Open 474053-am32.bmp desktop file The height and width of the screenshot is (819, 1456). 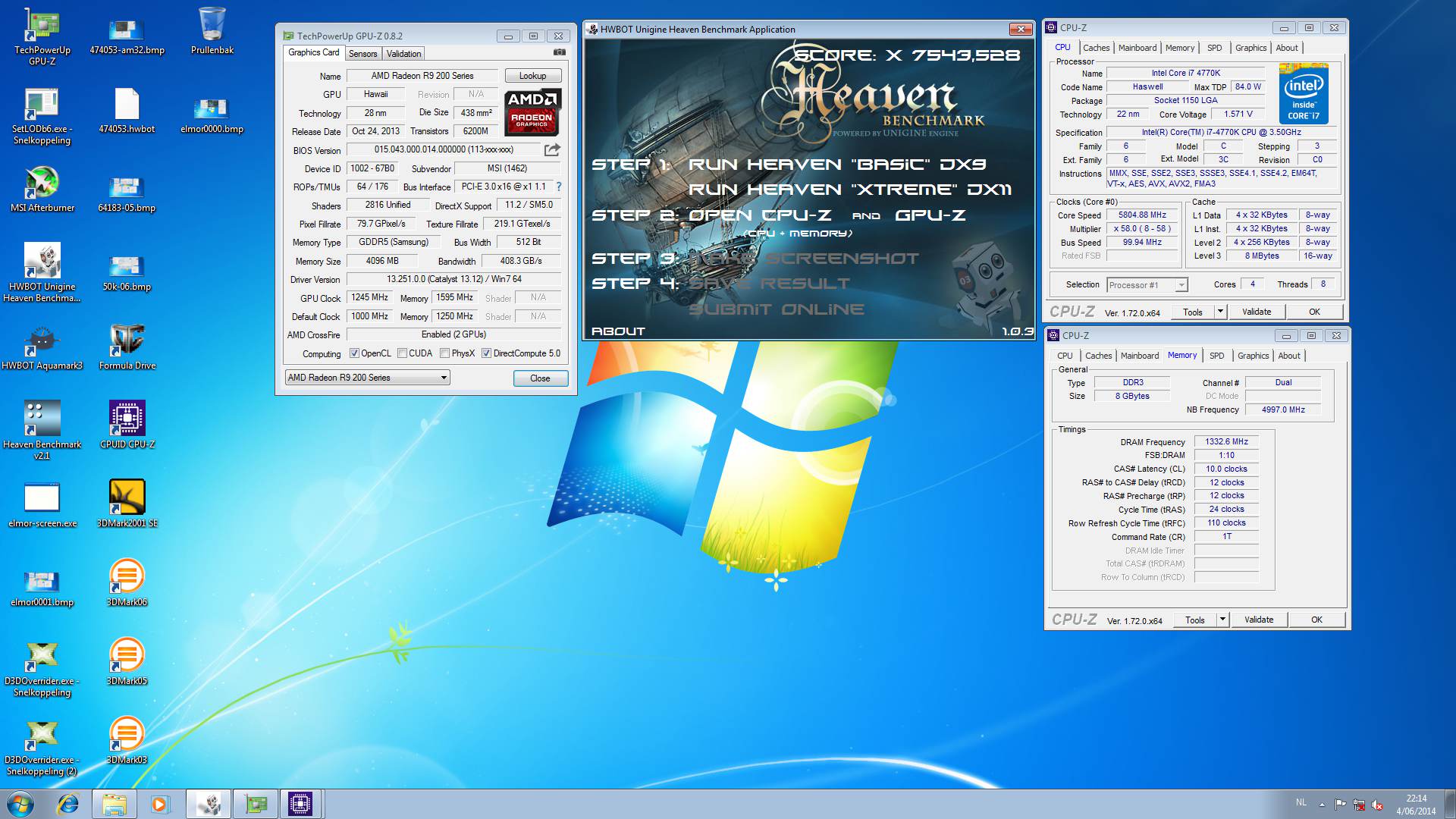pos(127,36)
